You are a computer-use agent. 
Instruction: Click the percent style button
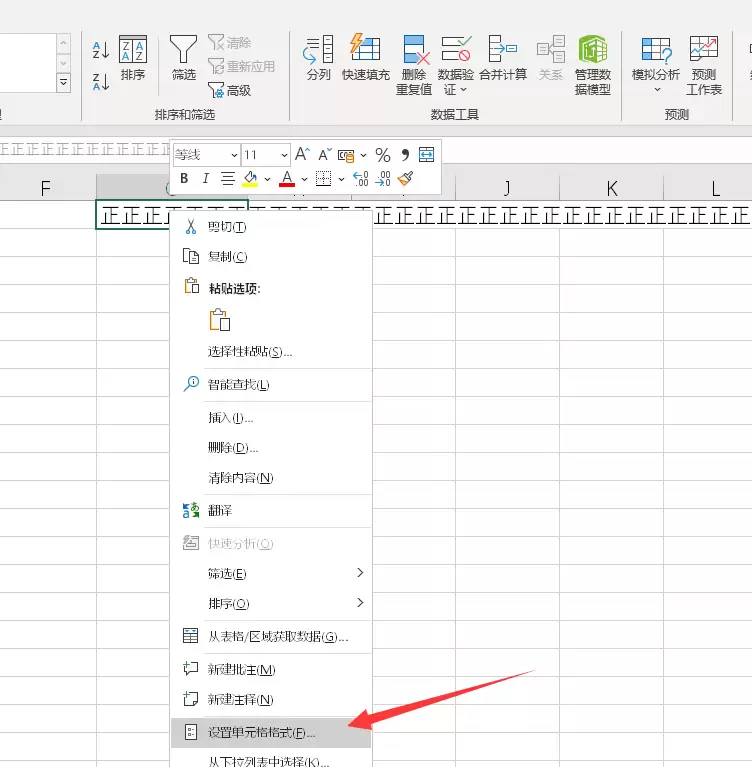[383, 155]
